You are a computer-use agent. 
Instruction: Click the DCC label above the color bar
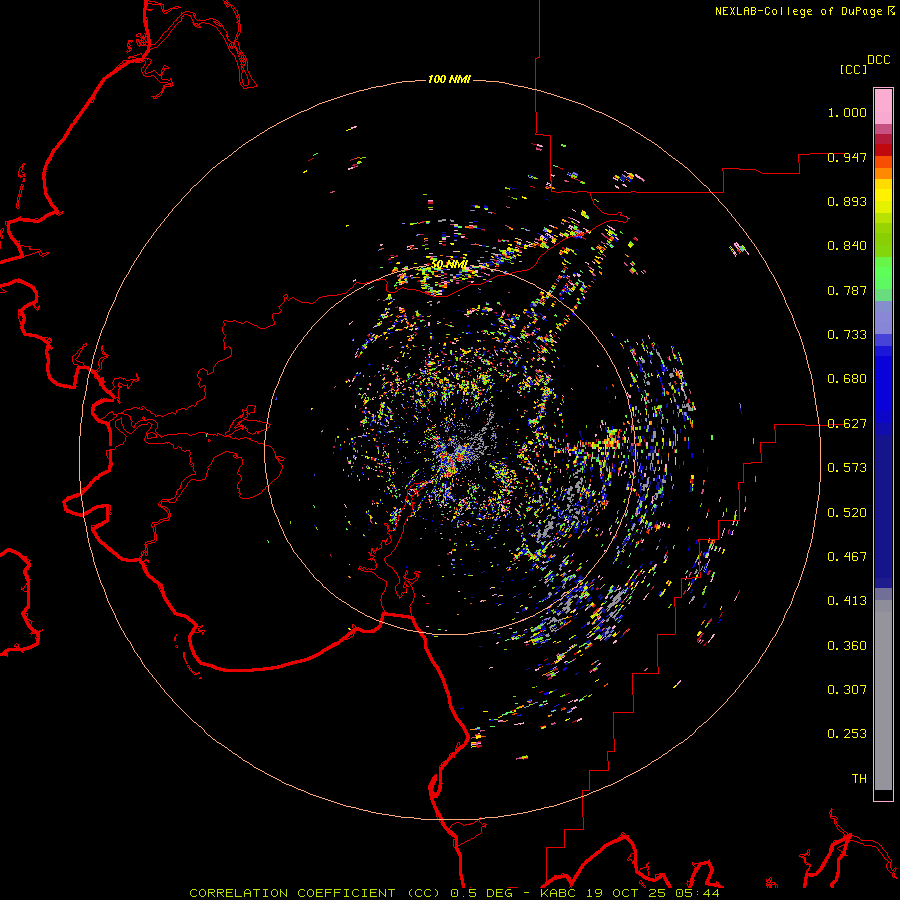tap(878, 60)
